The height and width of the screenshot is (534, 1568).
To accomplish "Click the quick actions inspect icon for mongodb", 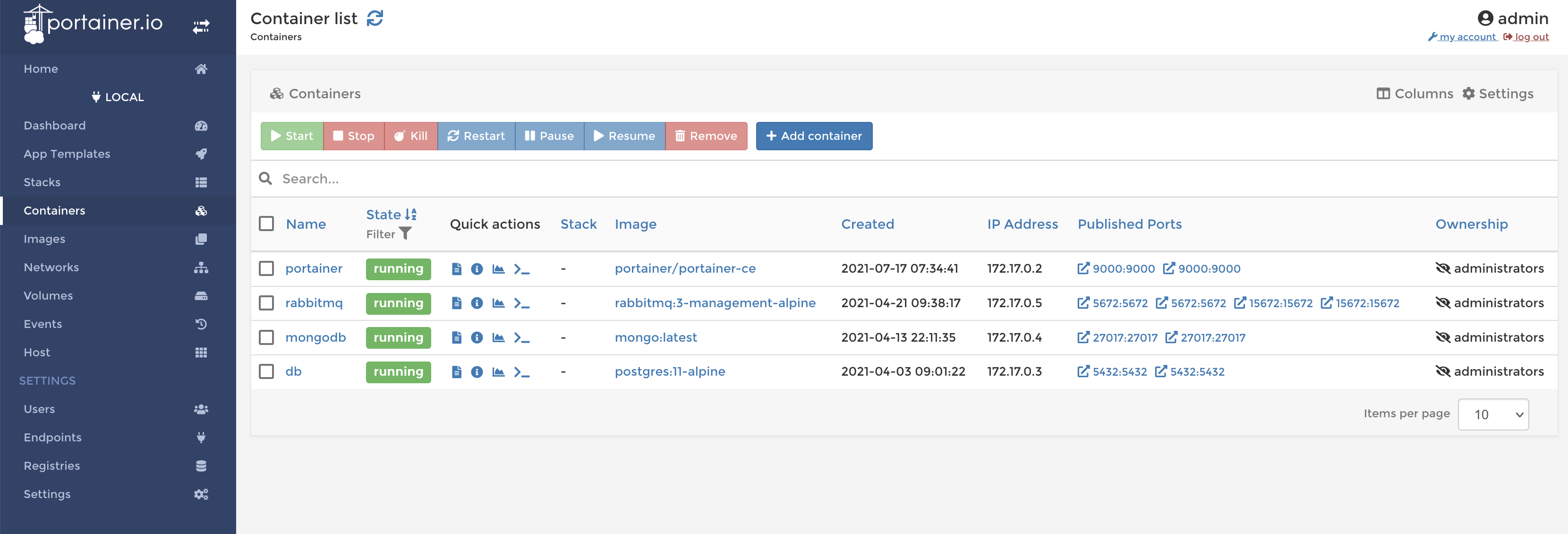I will tap(477, 338).
